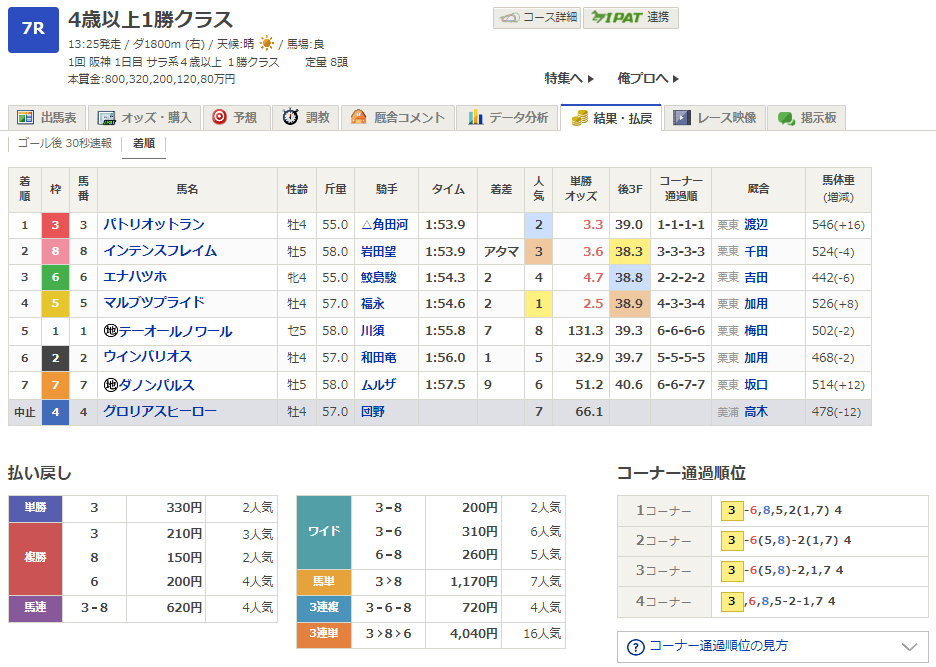Click the 調教 stopwatch icon

tap(290, 118)
